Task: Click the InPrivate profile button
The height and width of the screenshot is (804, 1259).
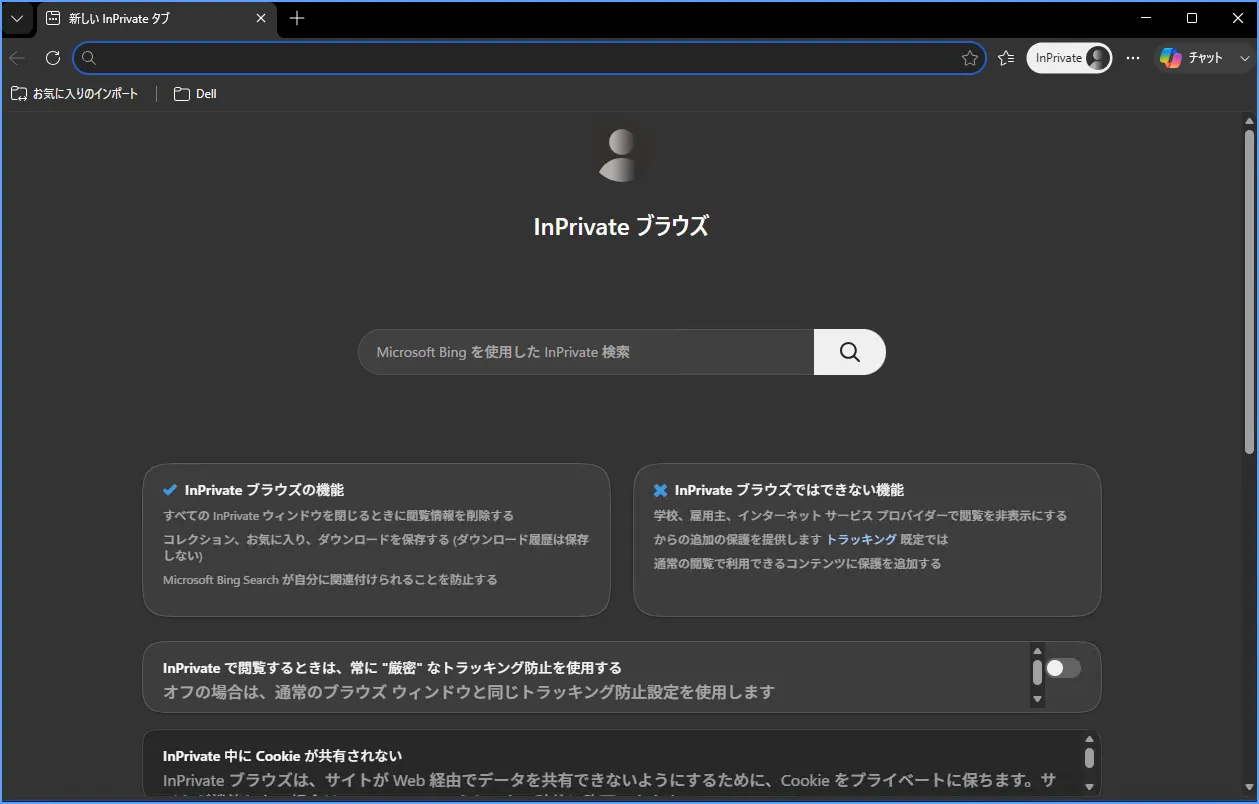Action: pyautogui.click(x=1069, y=58)
